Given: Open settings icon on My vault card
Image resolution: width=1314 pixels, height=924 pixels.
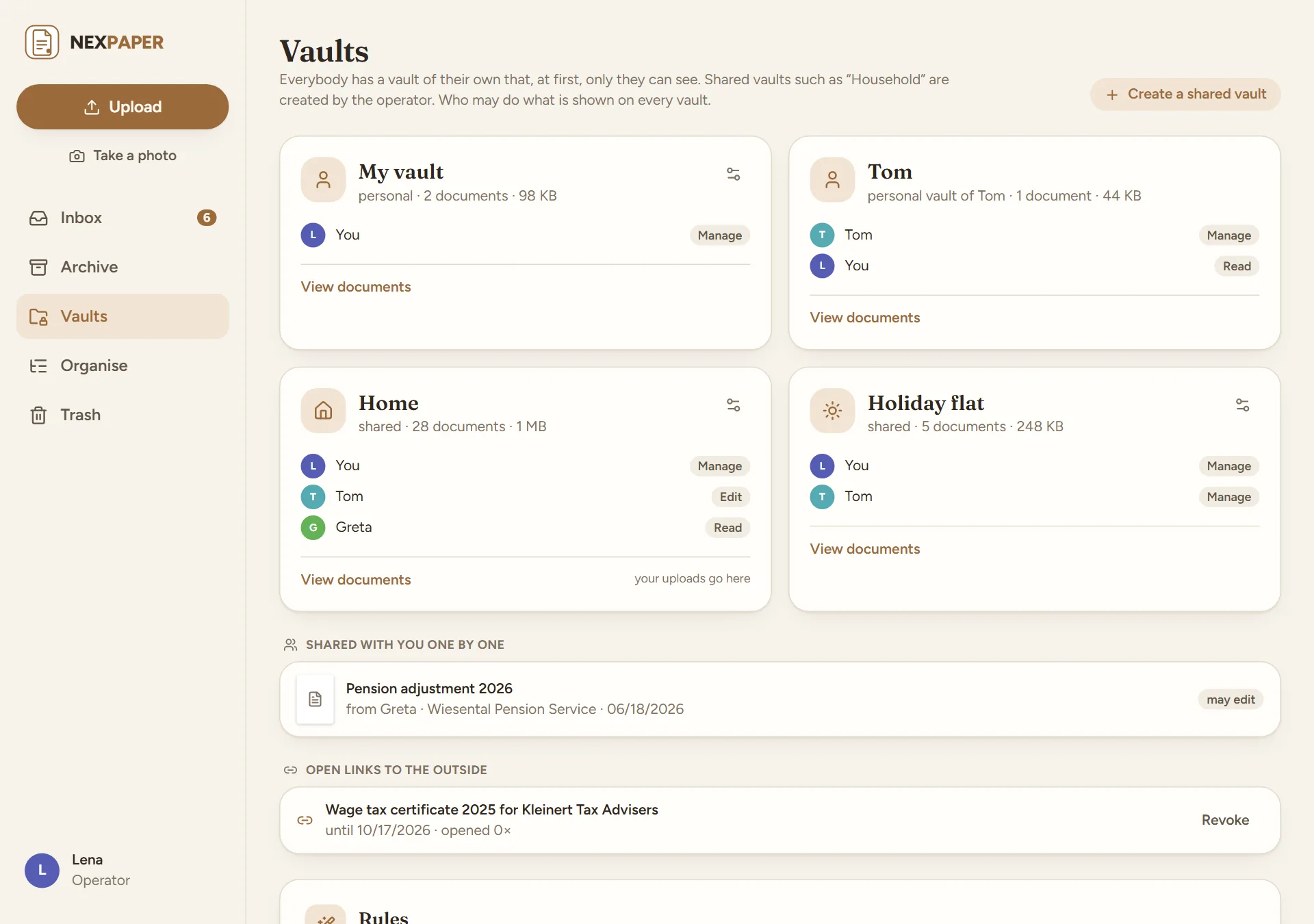Looking at the screenshot, I should (x=733, y=174).
